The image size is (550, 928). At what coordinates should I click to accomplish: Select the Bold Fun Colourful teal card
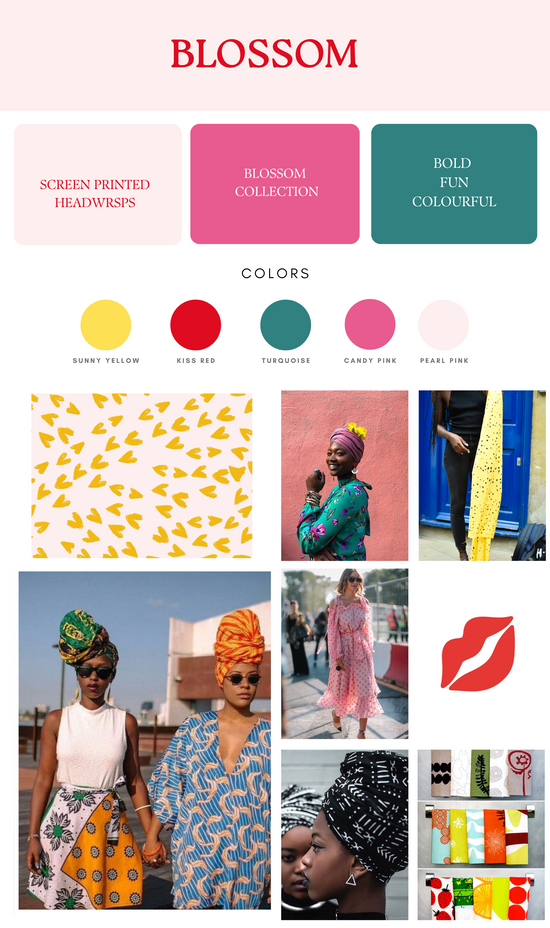454,183
